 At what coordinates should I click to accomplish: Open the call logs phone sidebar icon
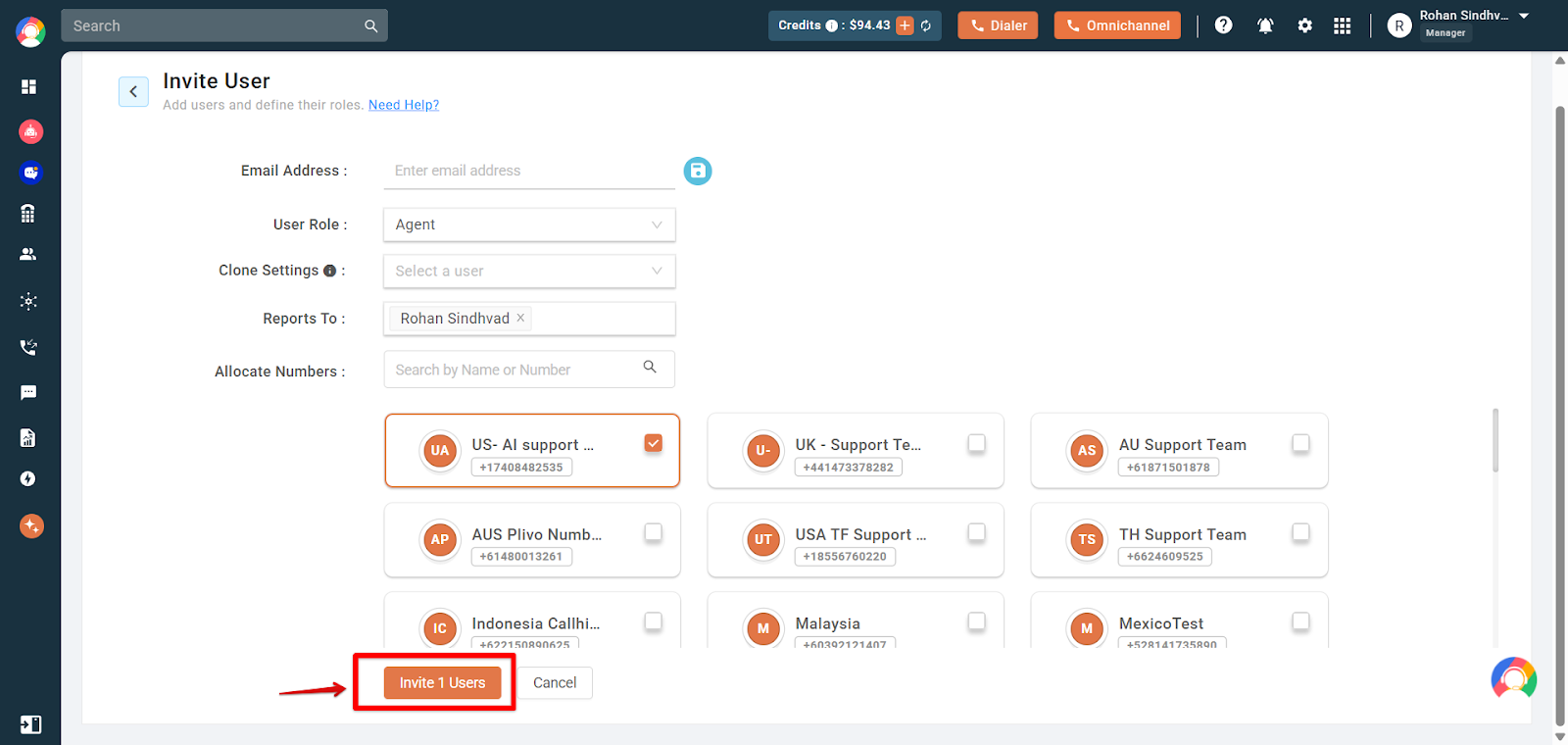click(28, 347)
